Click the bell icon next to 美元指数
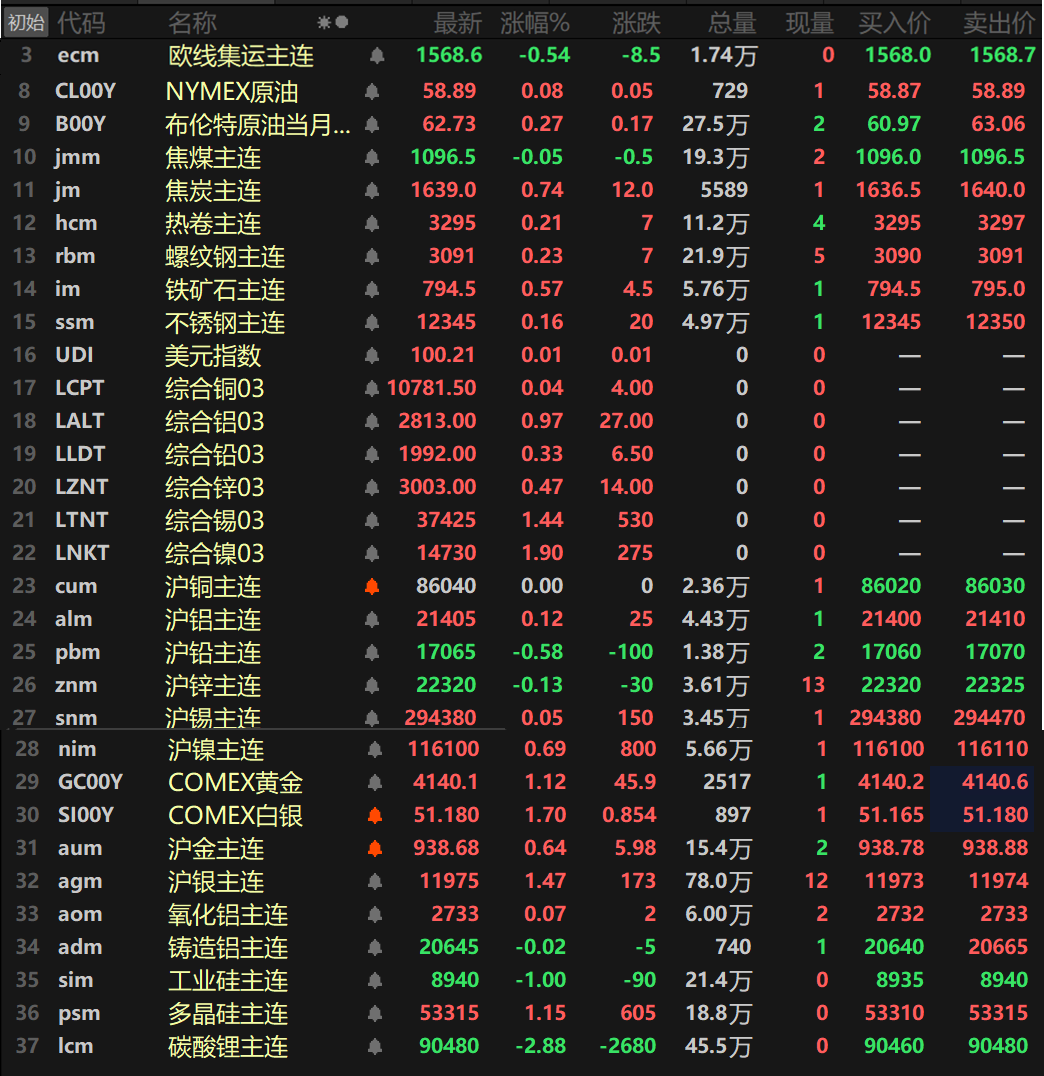 pyautogui.click(x=372, y=355)
